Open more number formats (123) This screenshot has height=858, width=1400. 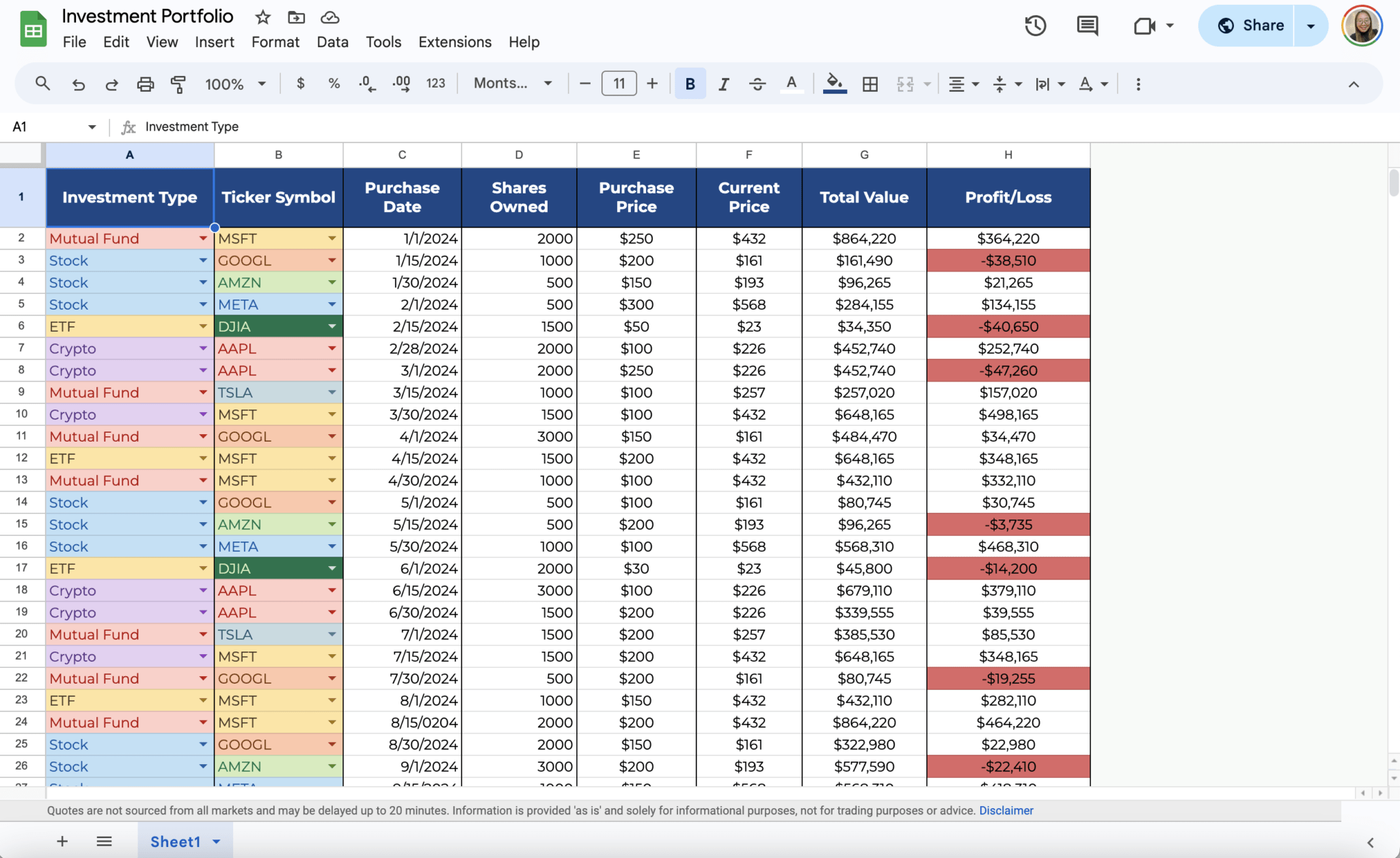click(435, 83)
